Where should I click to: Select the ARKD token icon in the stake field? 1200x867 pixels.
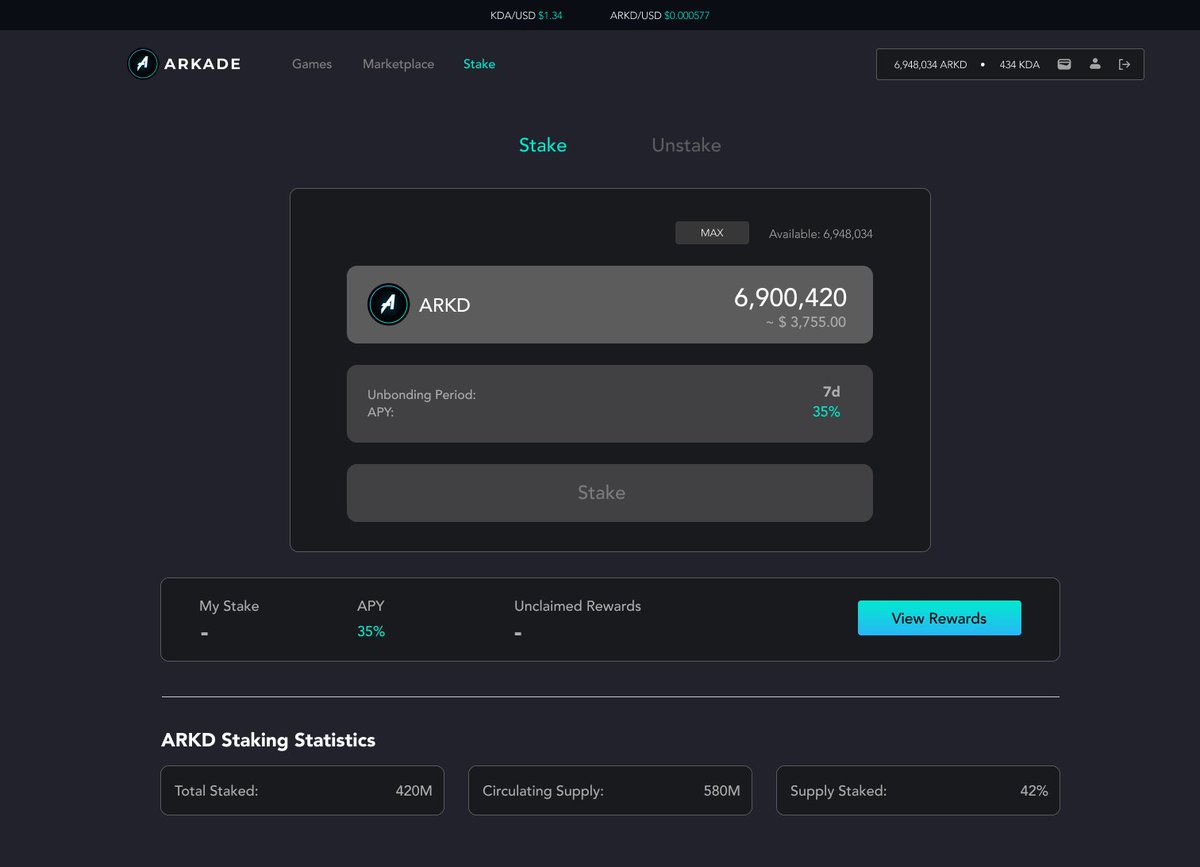click(x=388, y=304)
